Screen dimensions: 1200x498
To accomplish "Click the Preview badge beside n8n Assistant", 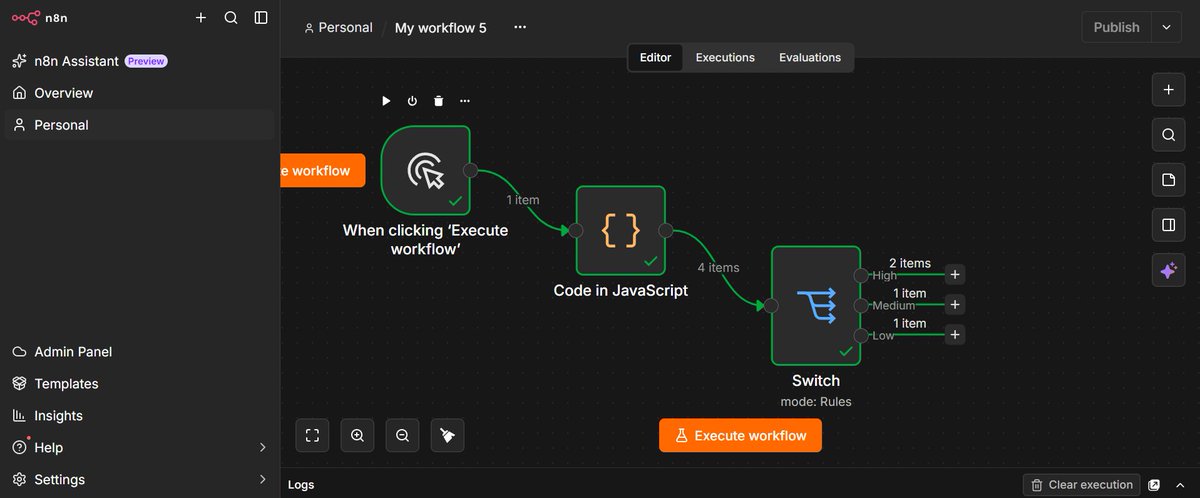I will [146, 61].
